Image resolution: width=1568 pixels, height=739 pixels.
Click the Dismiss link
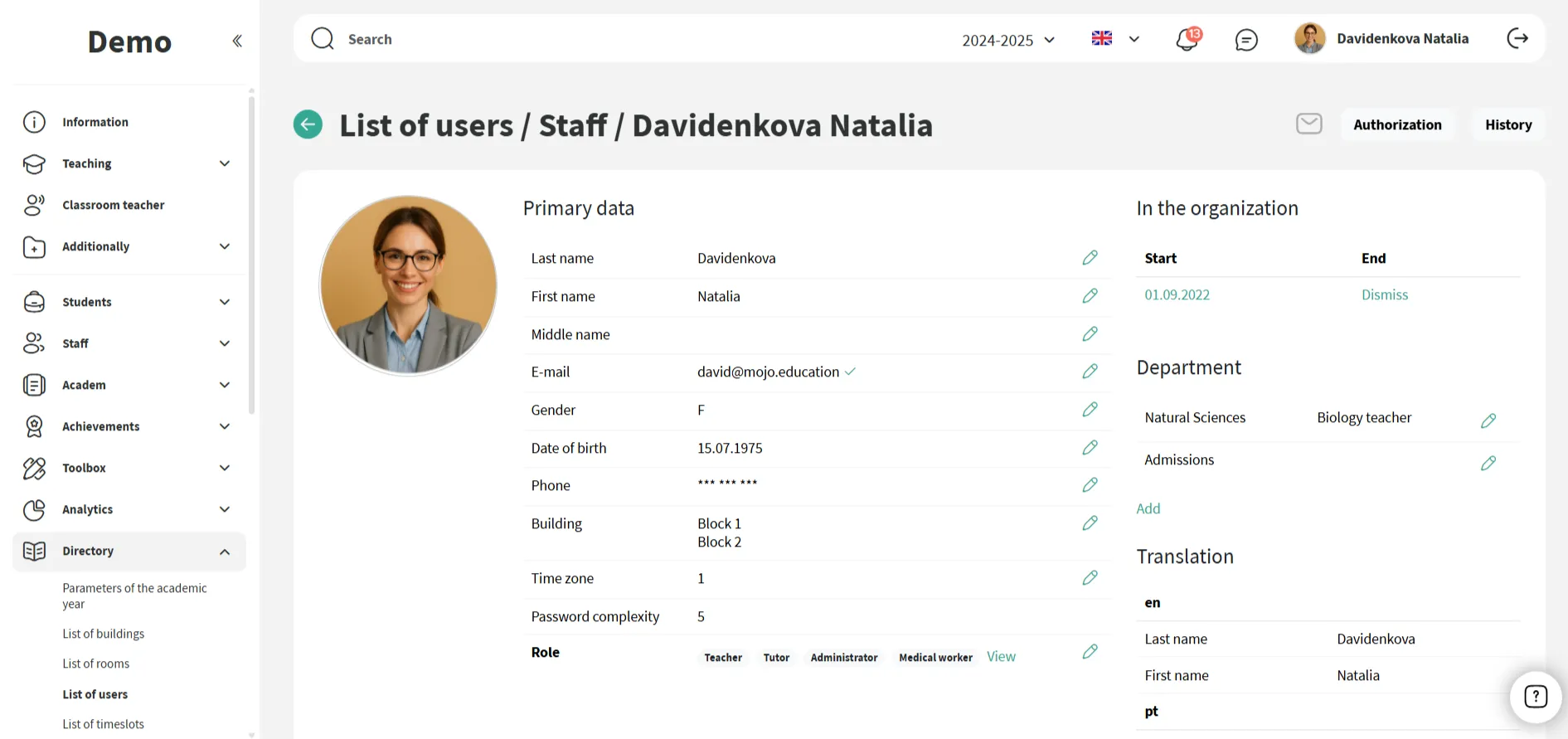pyautogui.click(x=1384, y=295)
